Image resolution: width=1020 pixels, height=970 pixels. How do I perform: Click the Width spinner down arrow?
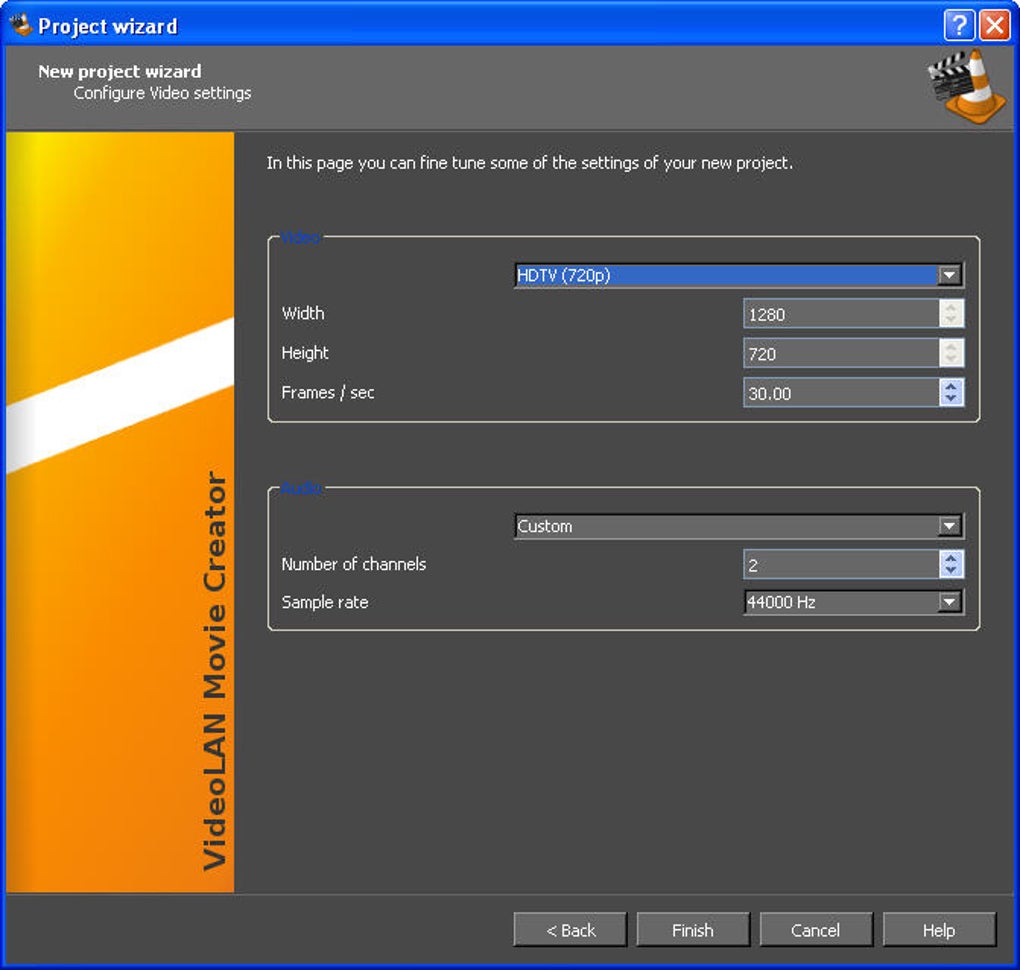click(x=951, y=321)
